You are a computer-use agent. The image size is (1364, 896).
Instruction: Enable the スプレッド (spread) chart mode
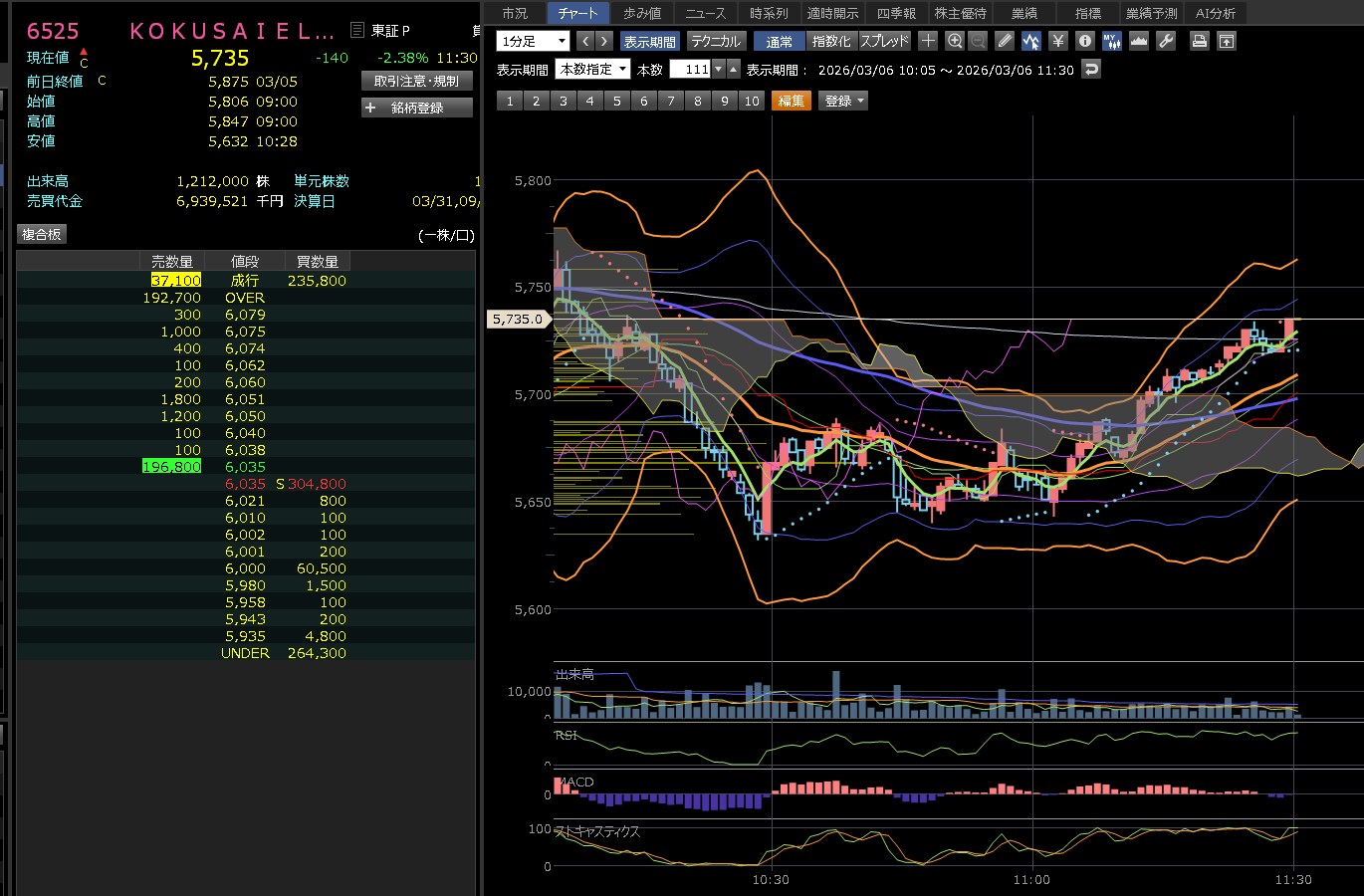(x=884, y=41)
